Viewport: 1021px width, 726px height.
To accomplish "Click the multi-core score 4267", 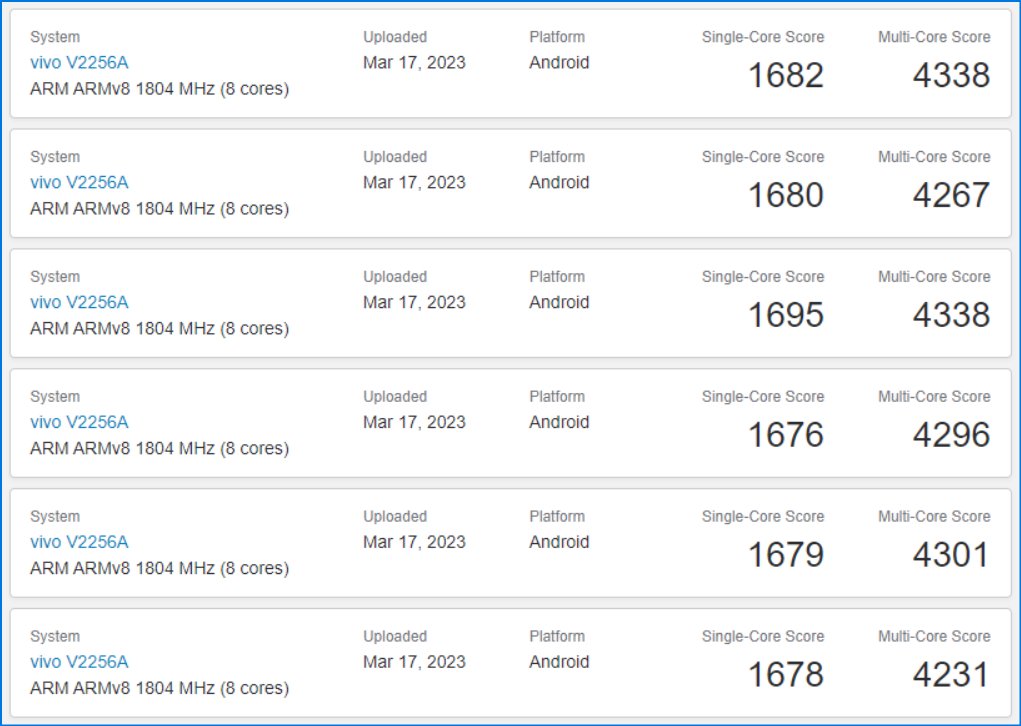I will tap(951, 195).
